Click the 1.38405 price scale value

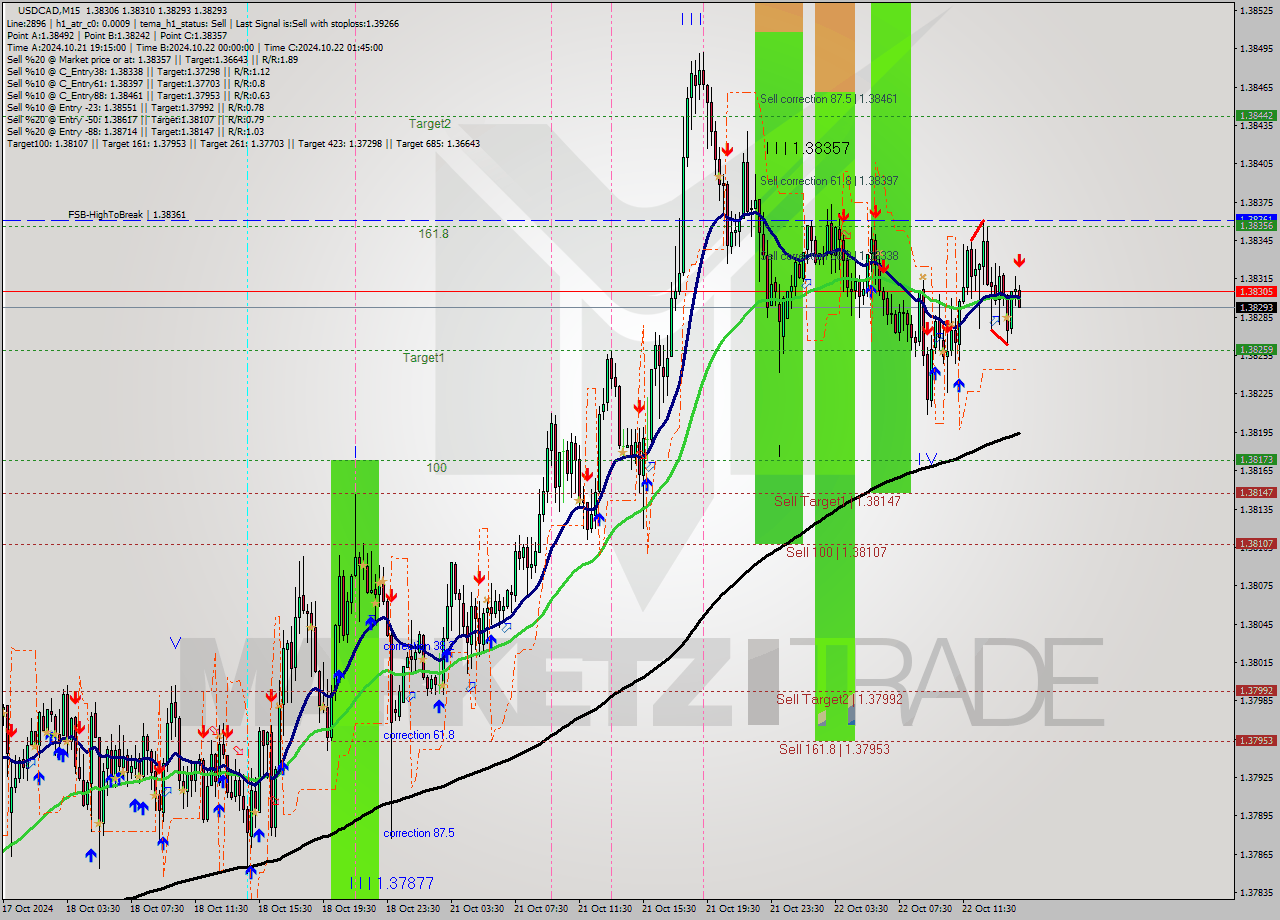point(1256,163)
